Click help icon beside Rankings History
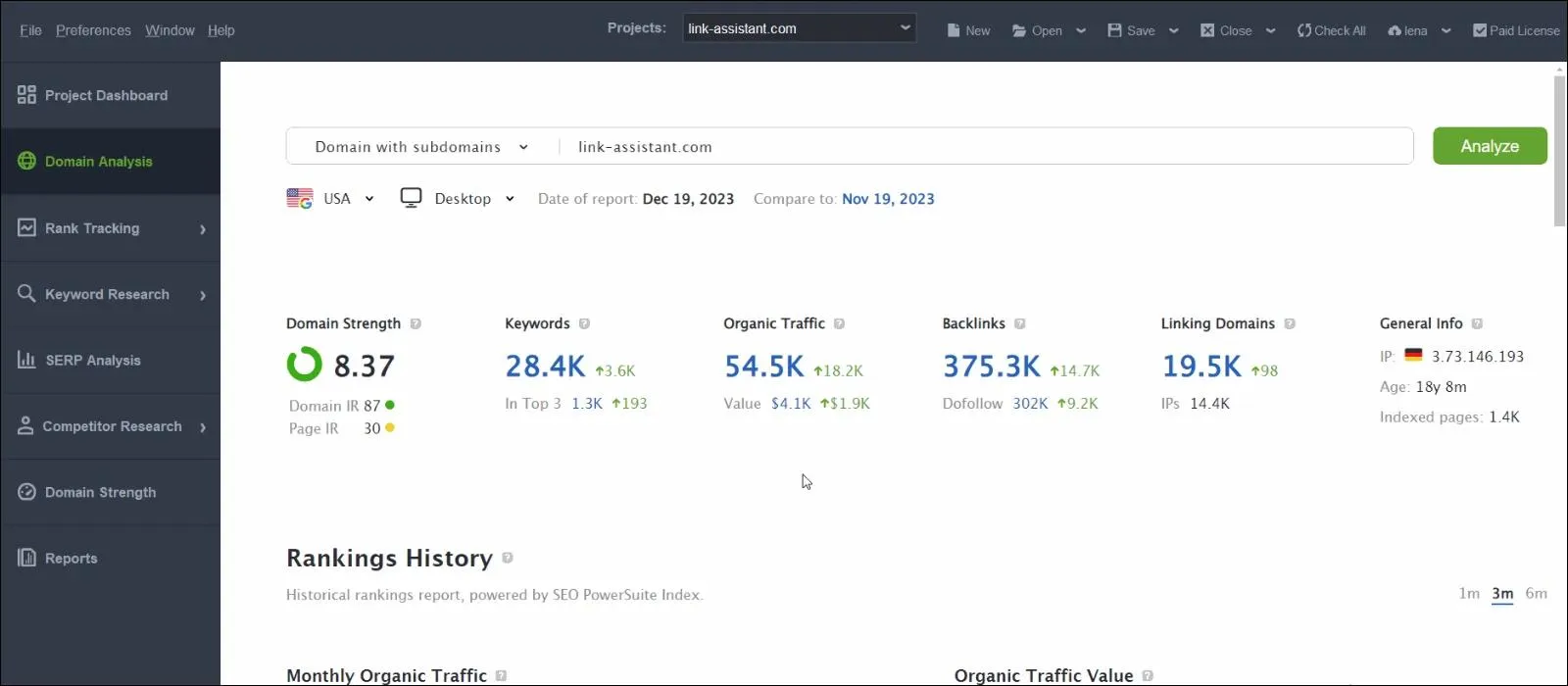 point(508,558)
